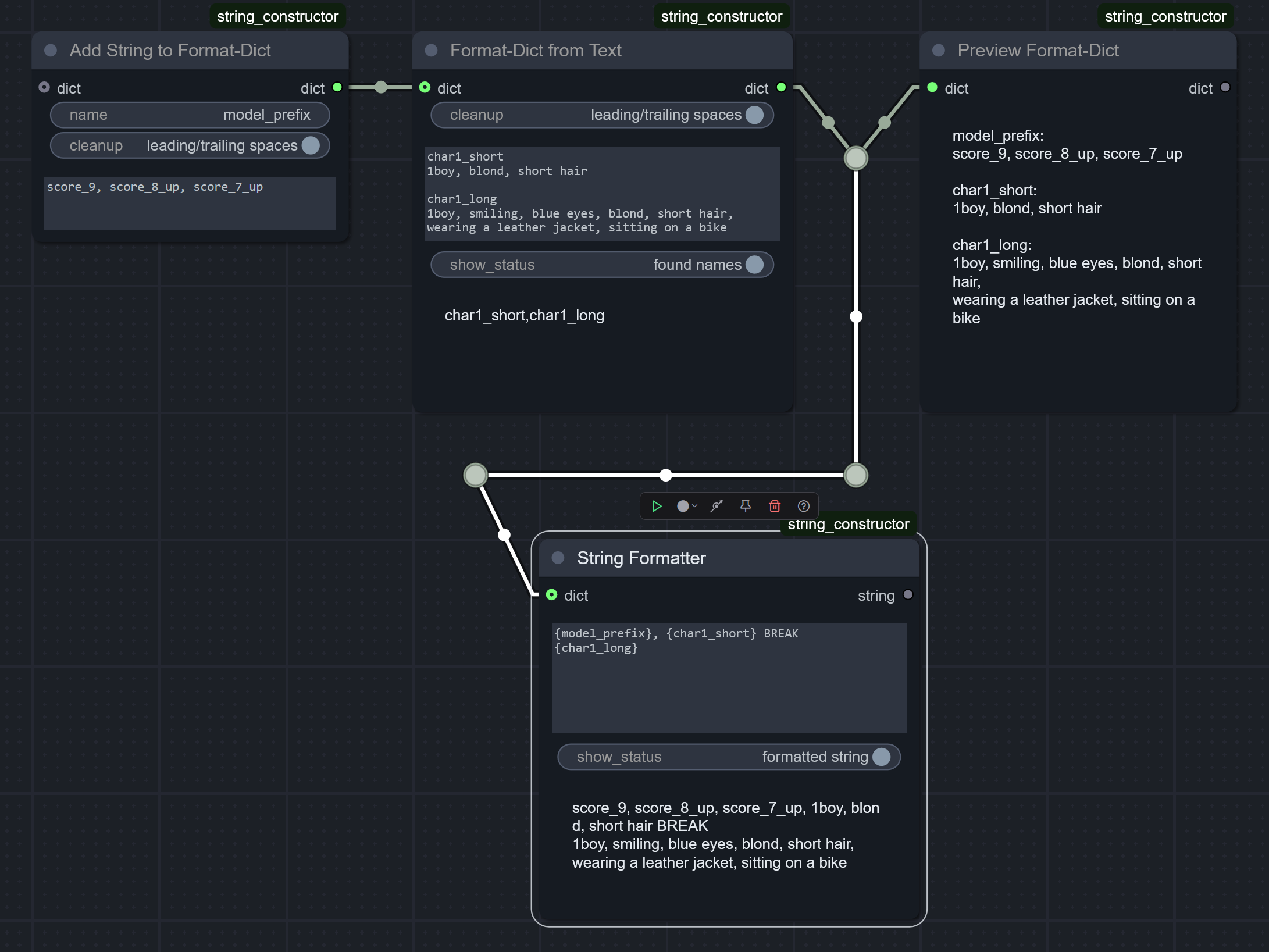Pin the selected node with pin icon
Image resolution: width=1269 pixels, height=952 pixels.
click(x=746, y=506)
